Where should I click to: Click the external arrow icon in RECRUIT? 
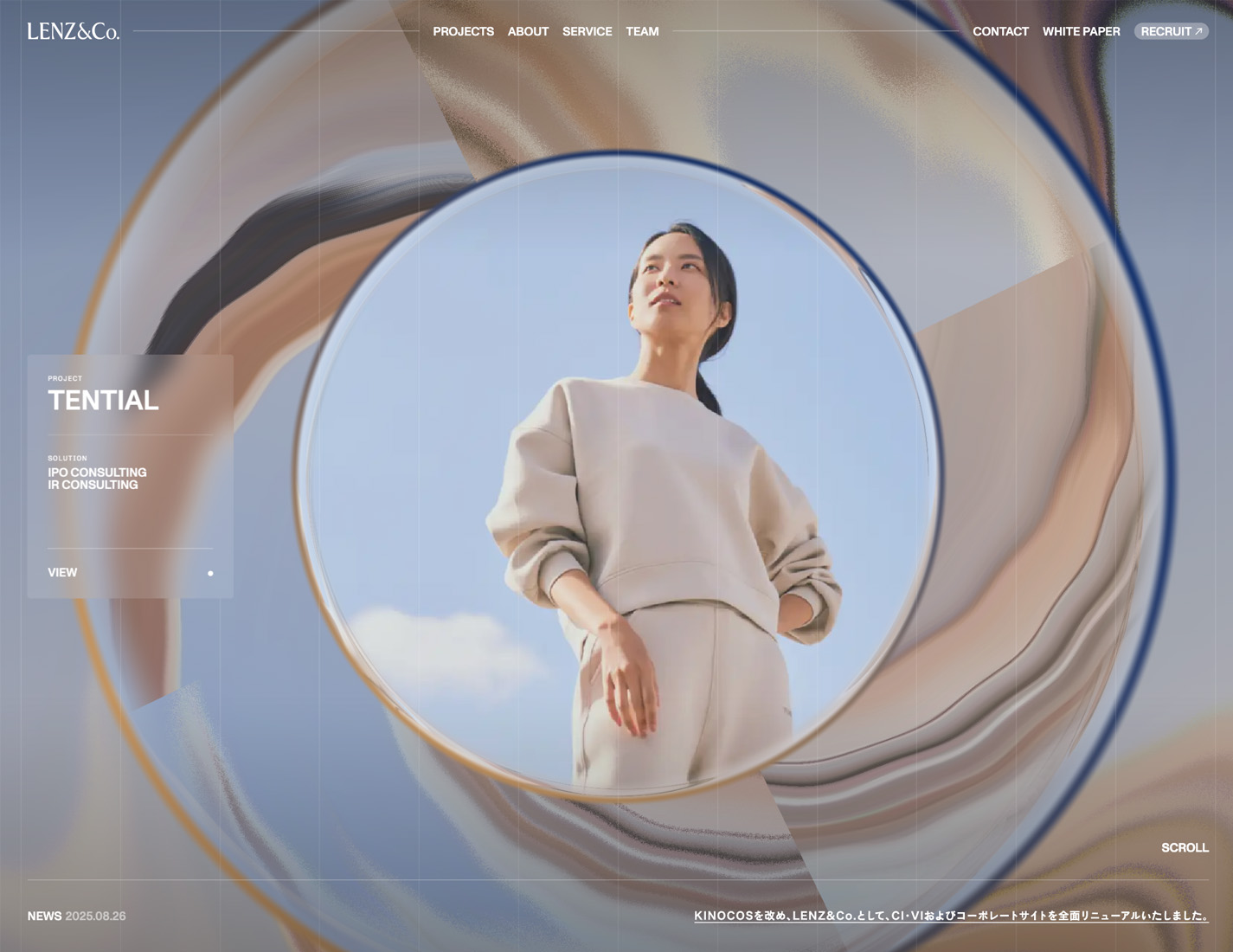coord(1198,31)
